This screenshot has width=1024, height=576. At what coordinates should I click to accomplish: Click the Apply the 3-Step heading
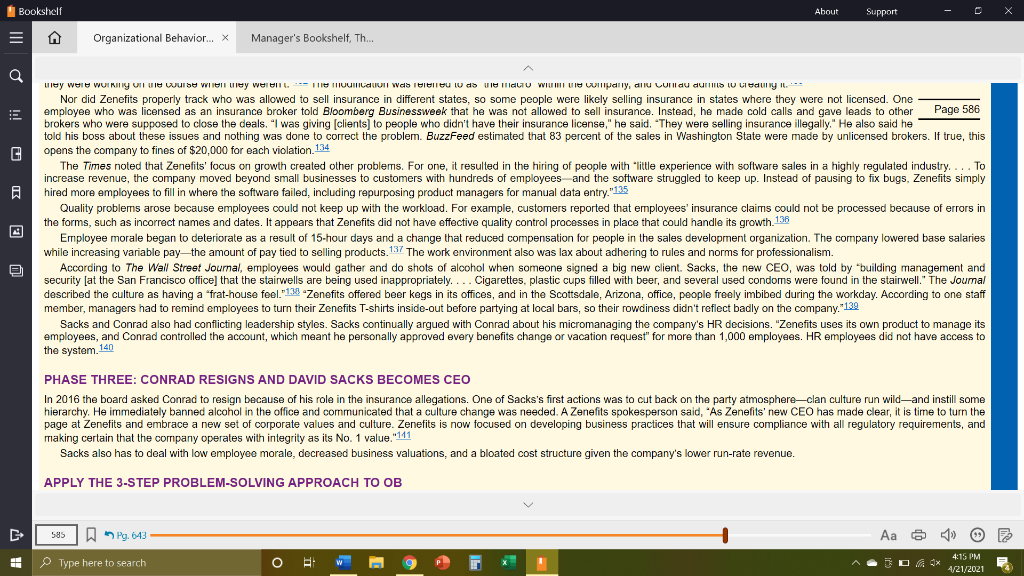click(223, 483)
